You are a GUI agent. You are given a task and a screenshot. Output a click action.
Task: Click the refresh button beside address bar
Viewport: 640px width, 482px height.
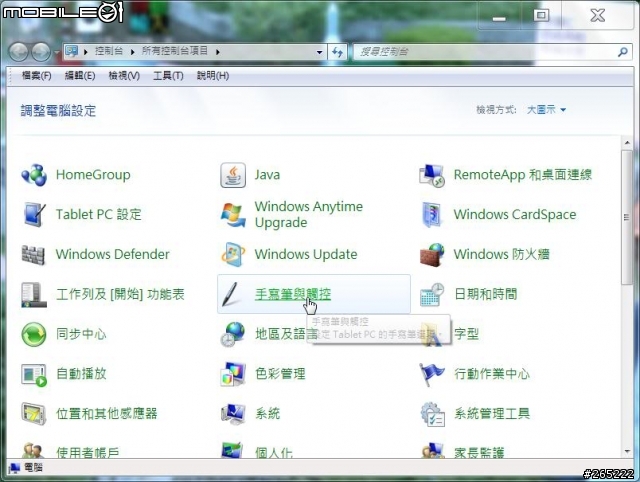point(337,52)
